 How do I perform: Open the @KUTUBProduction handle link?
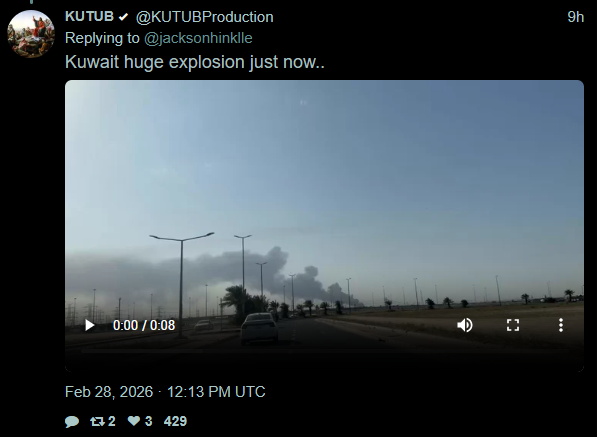[204, 17]
